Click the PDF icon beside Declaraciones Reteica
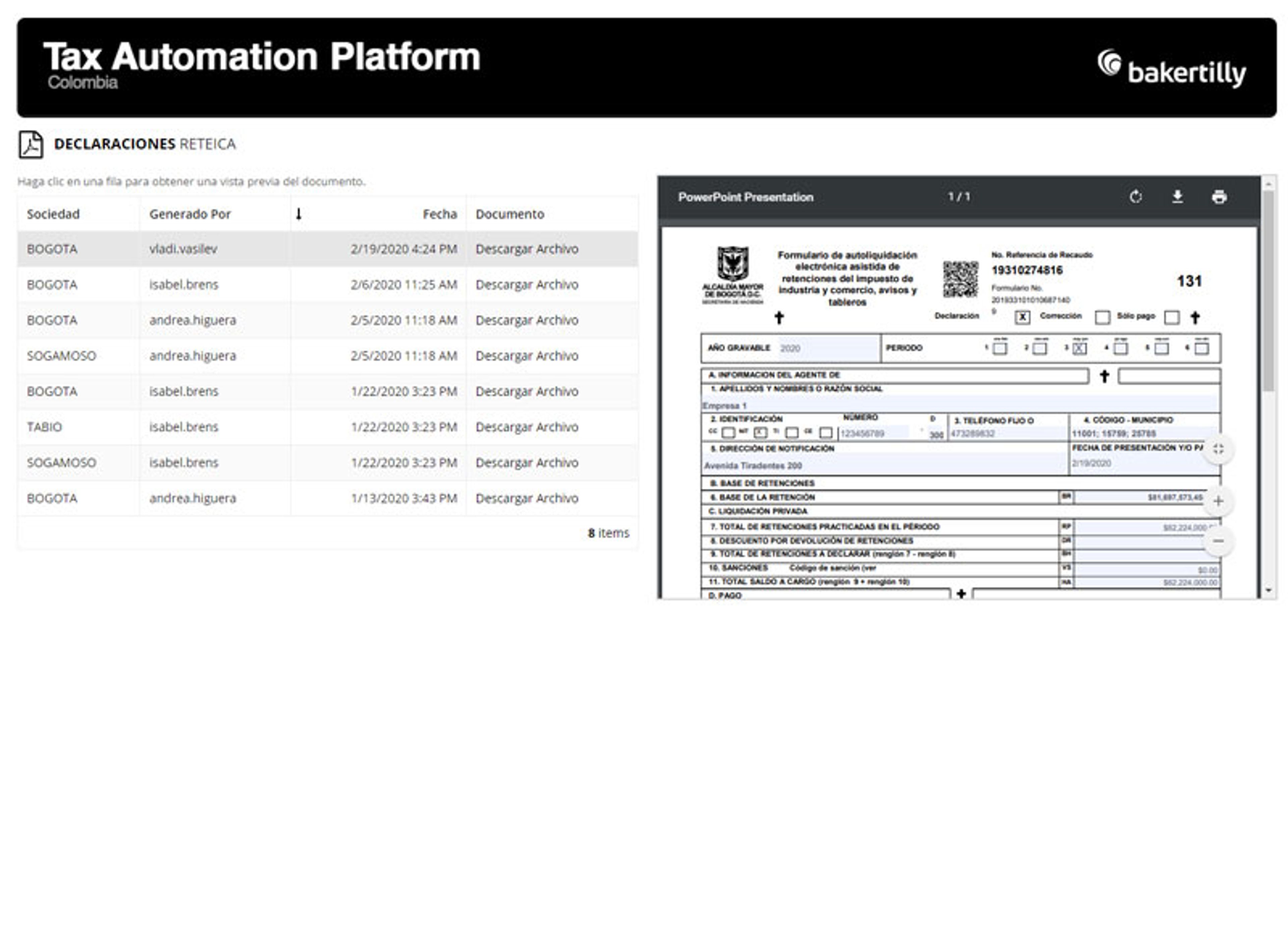 tap(31, 144)
